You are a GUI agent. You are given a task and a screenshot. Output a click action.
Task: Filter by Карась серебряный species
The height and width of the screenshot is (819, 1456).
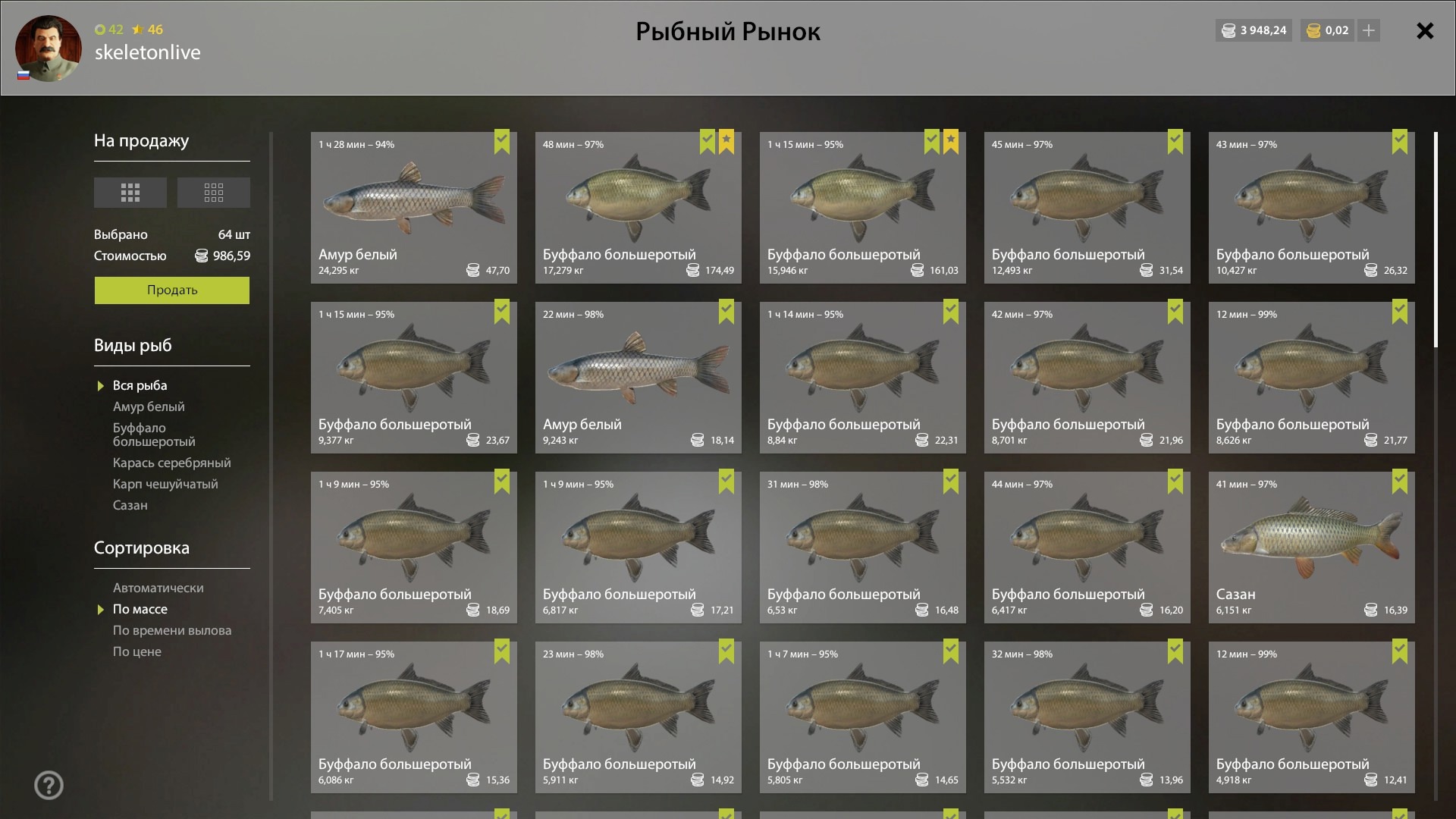click(172, 463)
